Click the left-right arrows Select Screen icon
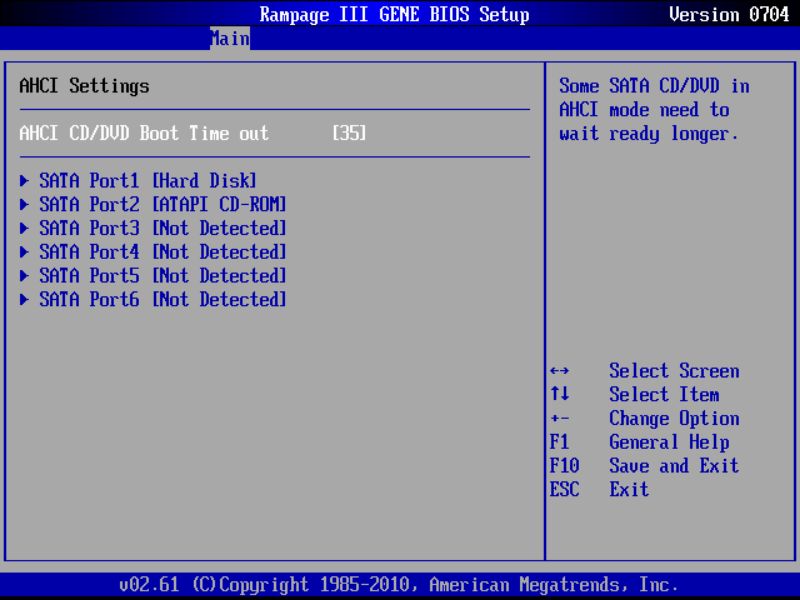 pos(560,371)
